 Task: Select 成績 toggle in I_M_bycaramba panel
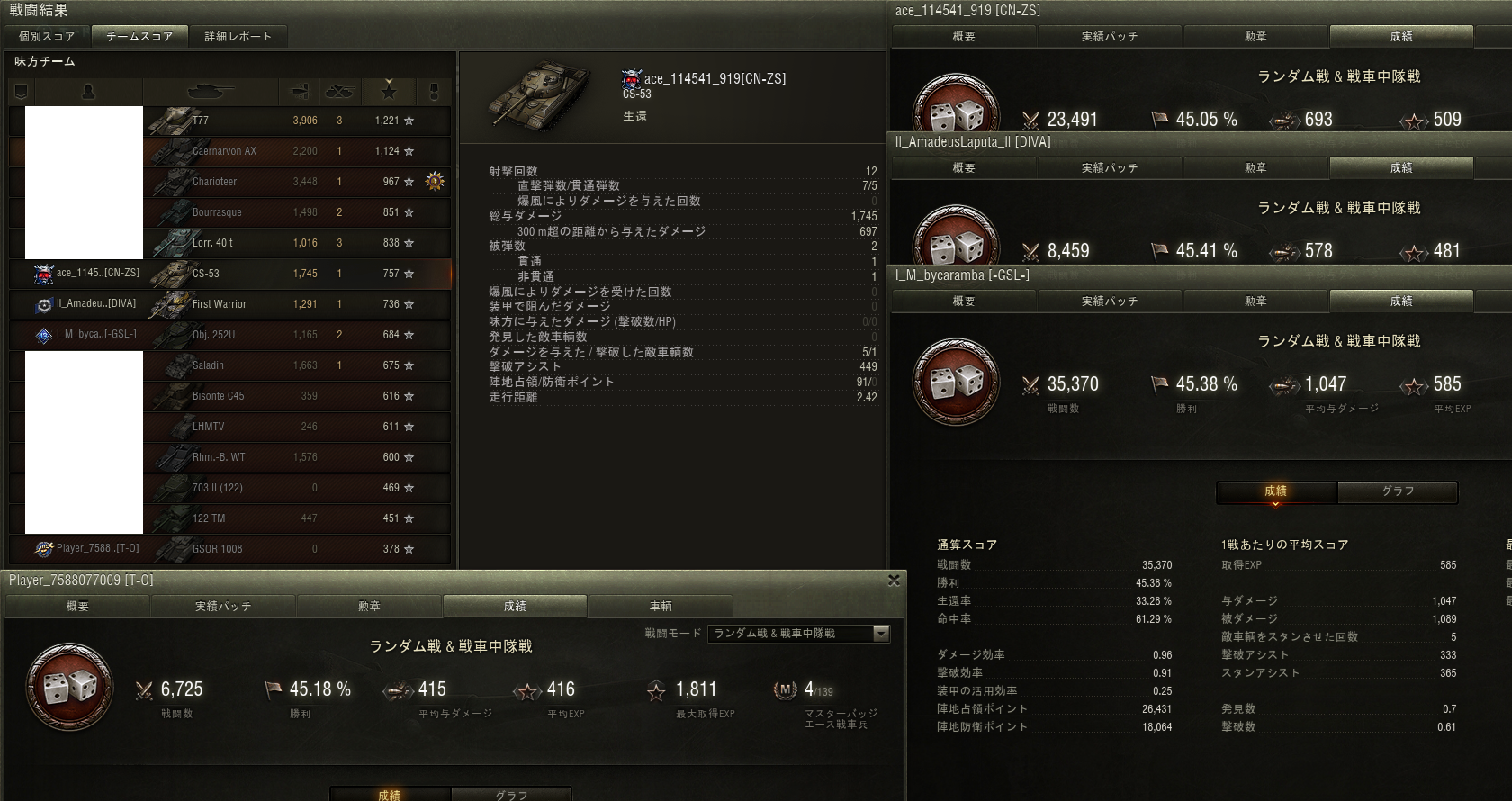click(x=1276, y=491)
